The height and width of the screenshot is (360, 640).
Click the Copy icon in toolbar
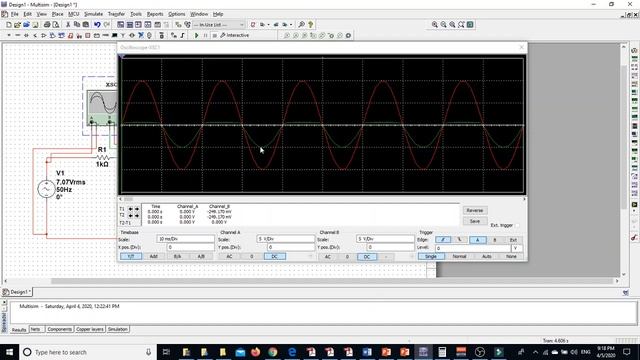point(77,25)
